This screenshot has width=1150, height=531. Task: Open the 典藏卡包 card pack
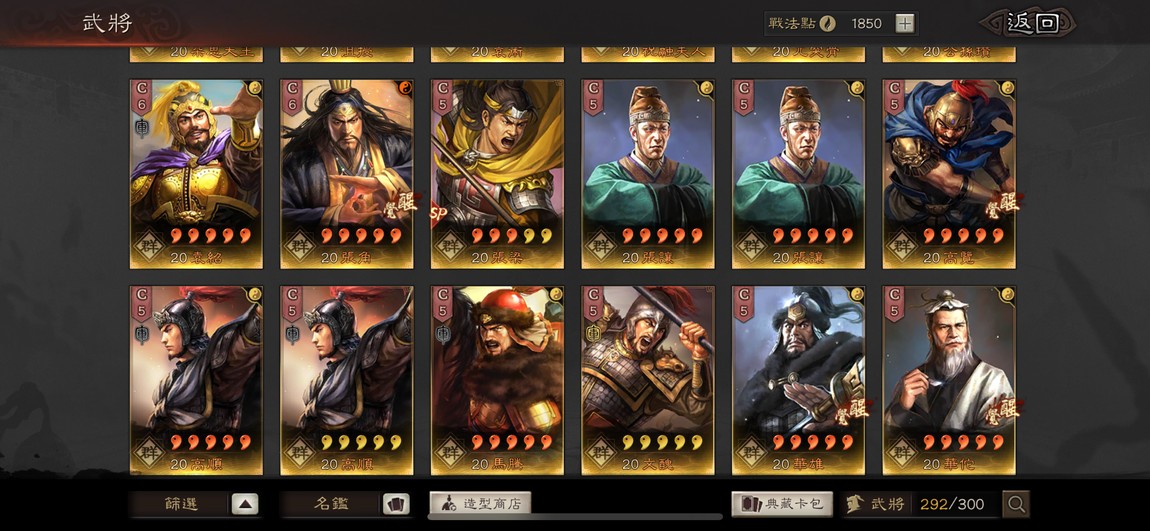coord(782,504)
